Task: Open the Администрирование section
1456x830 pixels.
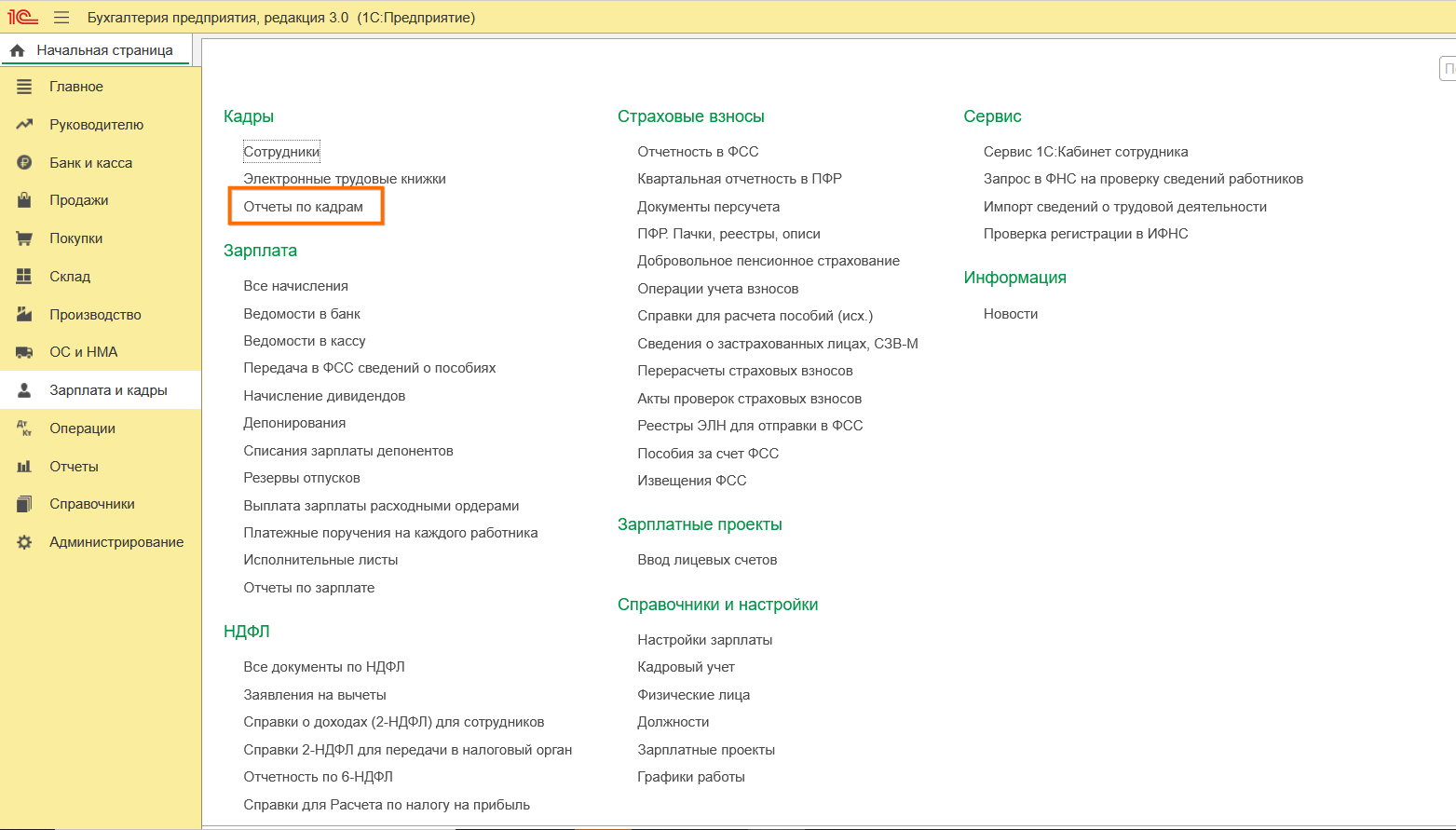Action: [116, 542]
